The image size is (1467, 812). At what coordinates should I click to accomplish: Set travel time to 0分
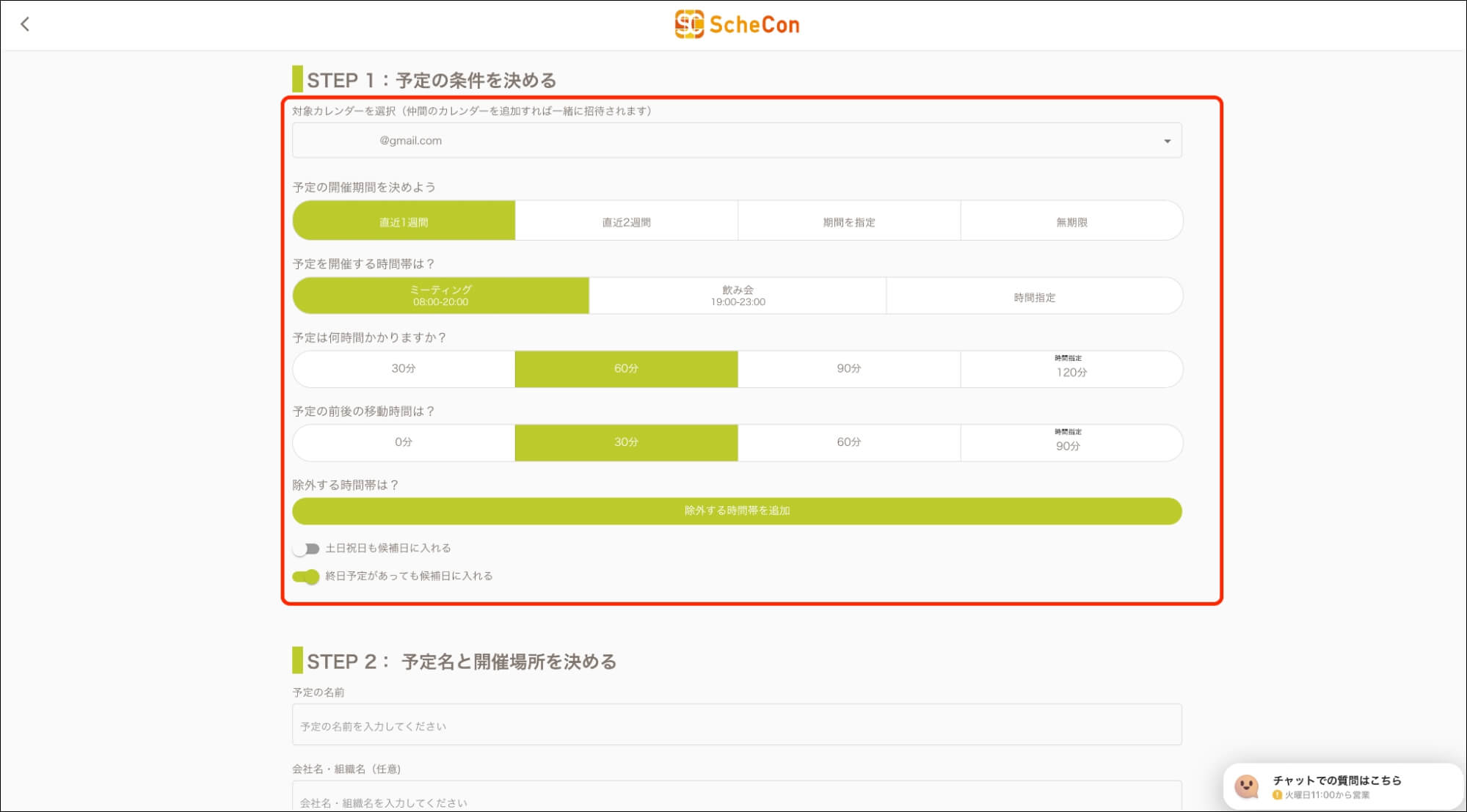pyautogui.click(x=404, y=442)
